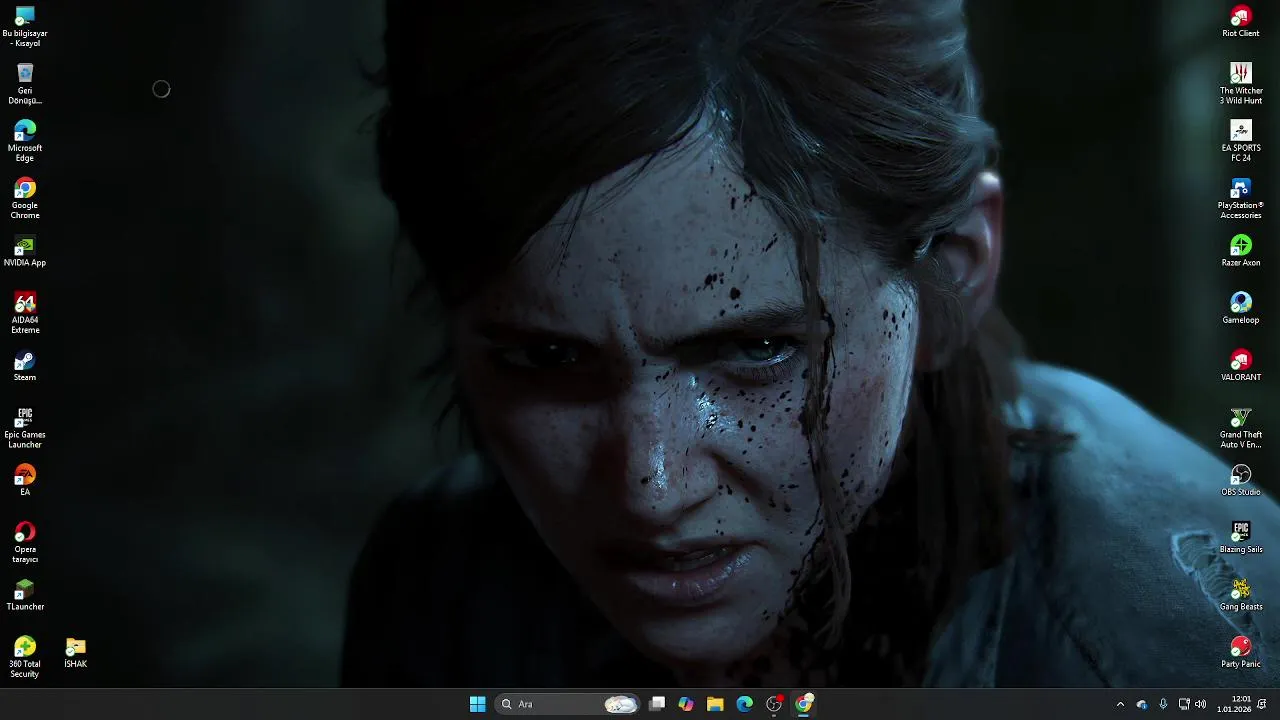This screenshot has width=1280, height=720.
Task: Click the VALORANT desktop icon
Action: [1241, 366]
